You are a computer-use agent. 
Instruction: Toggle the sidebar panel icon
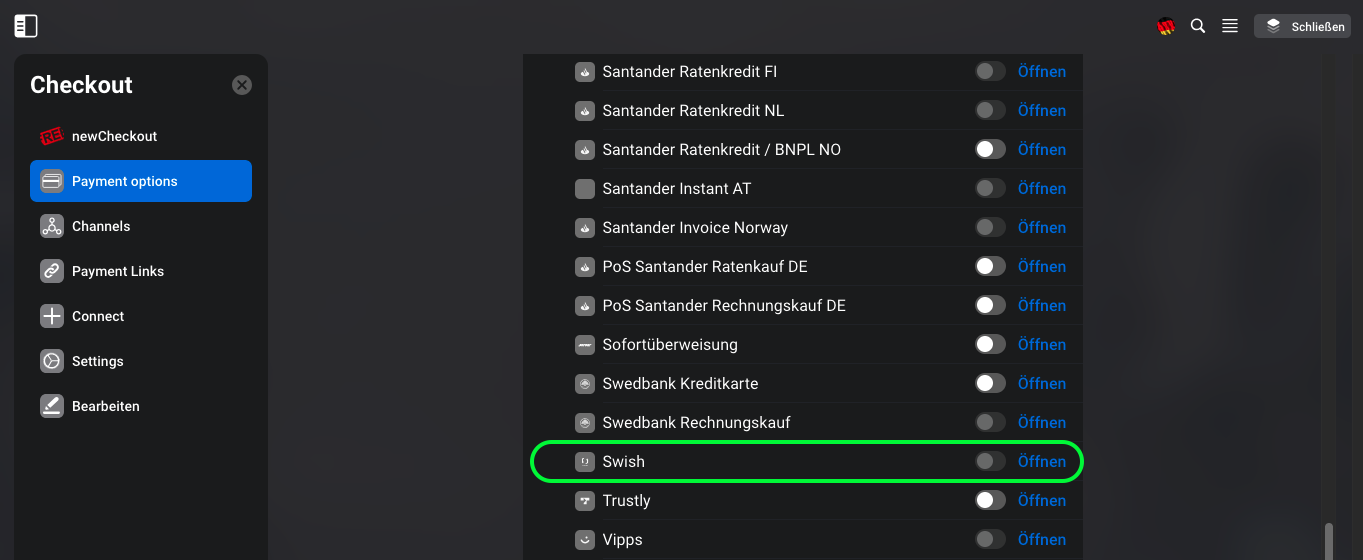[26, 26]
